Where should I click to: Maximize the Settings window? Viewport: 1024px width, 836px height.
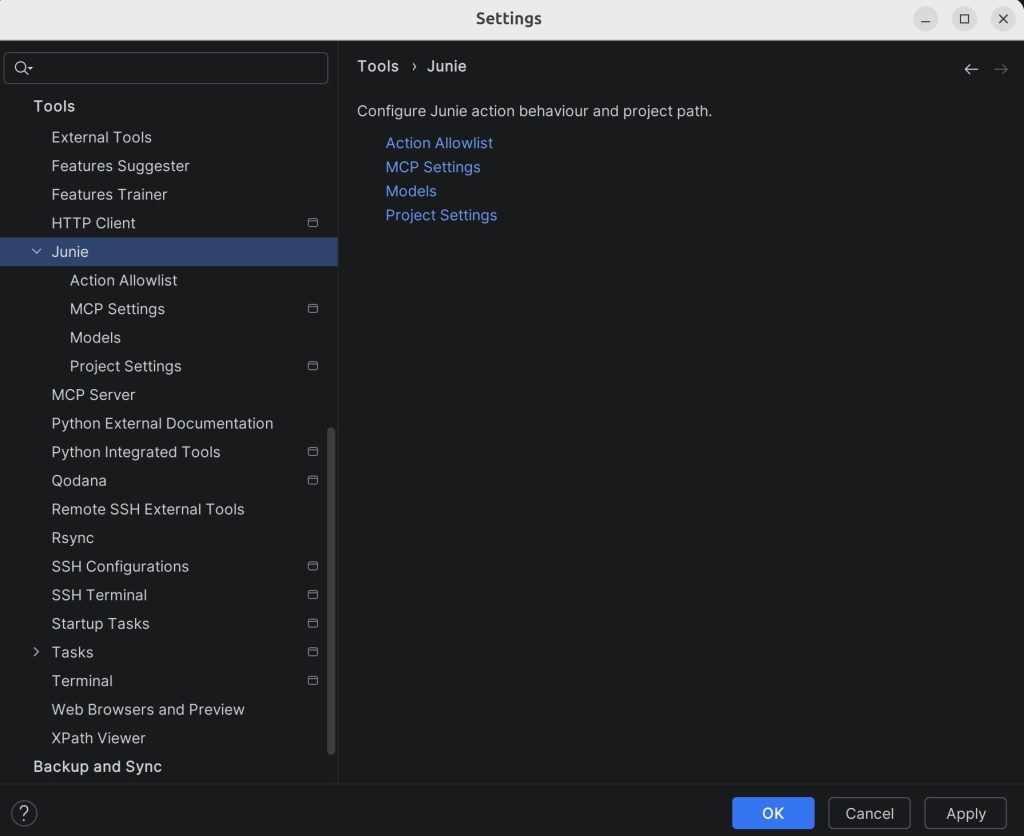point(965,19)
